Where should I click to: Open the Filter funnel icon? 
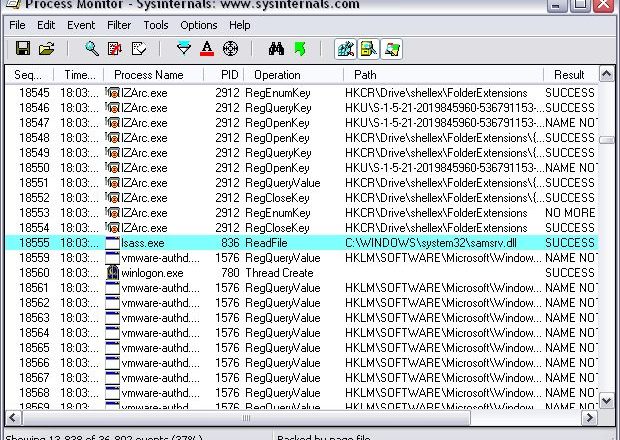tap(184, 49)
